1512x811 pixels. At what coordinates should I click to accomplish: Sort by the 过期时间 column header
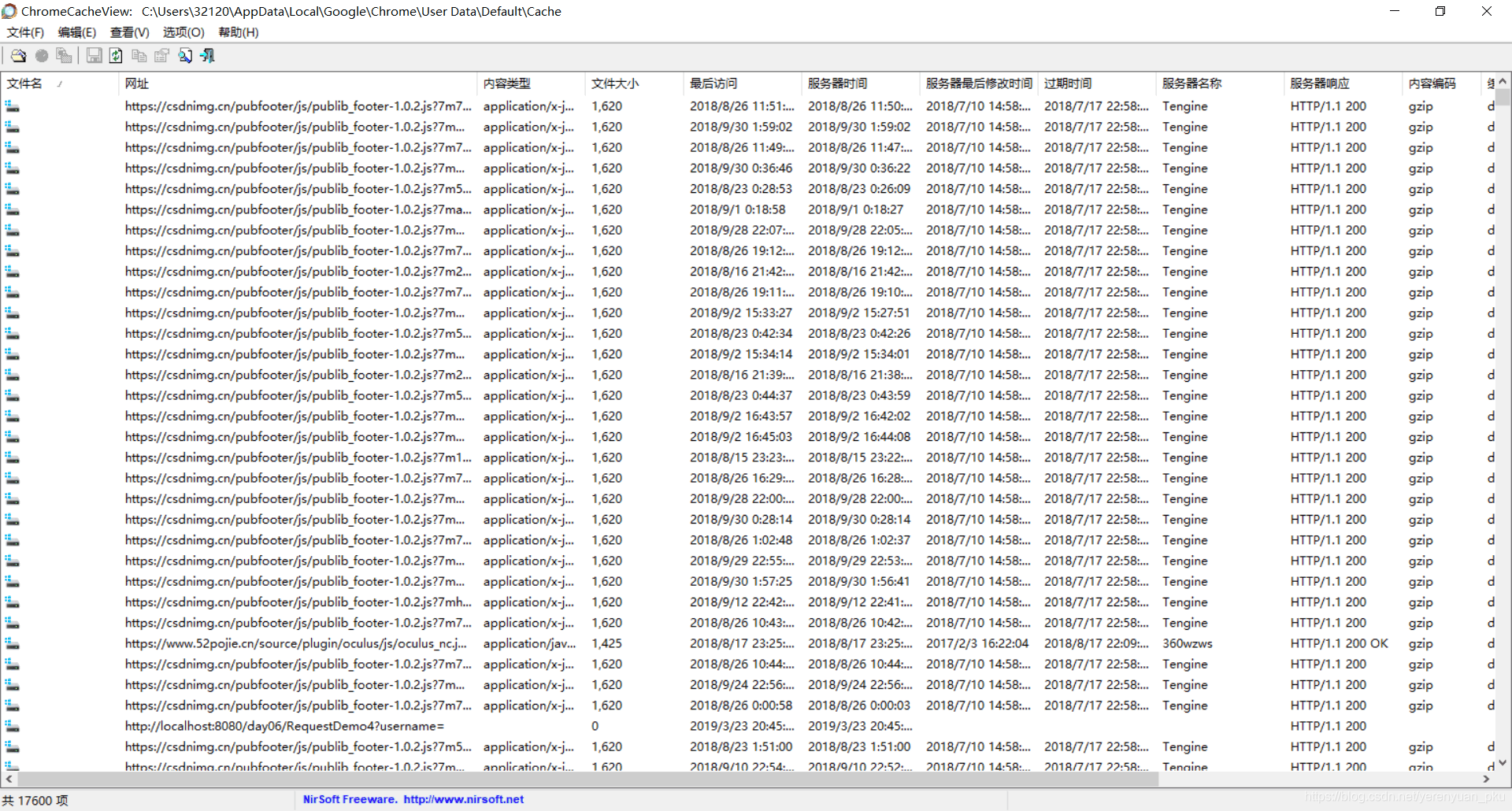pos(1097,83)
